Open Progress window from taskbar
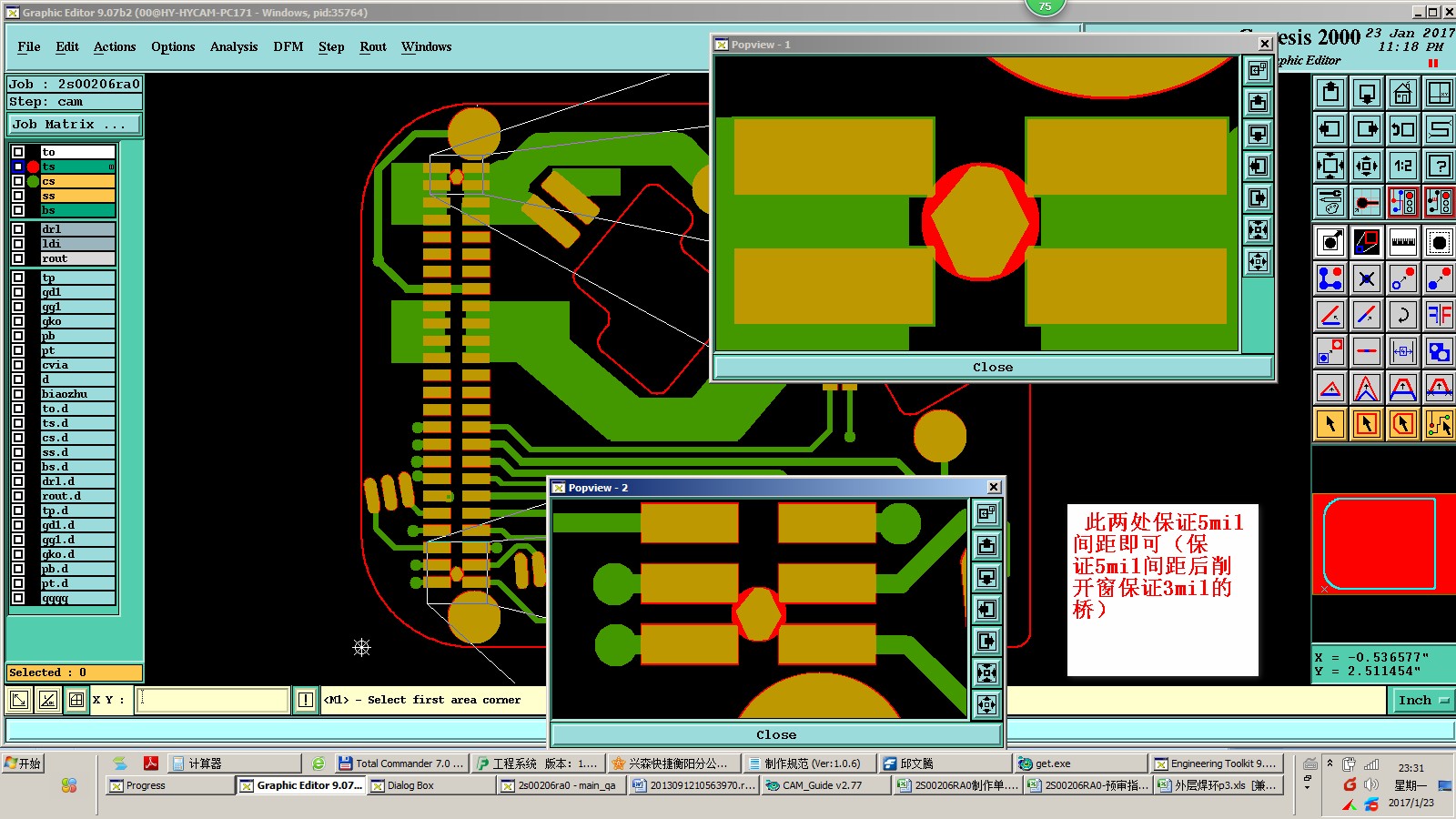This screenshot has width=1456, height=819. point(169,785)
